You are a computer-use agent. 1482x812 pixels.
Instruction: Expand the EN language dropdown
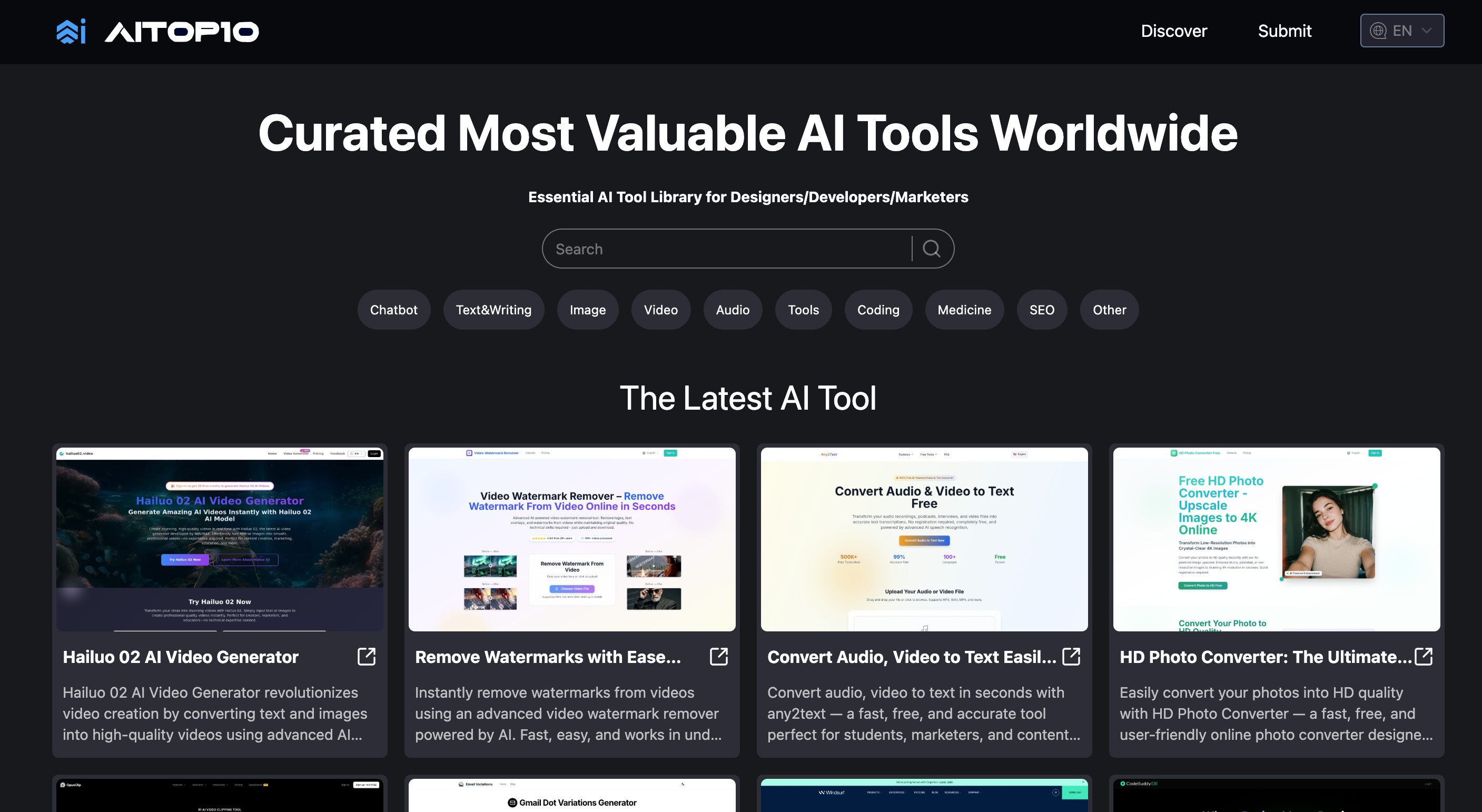tap(1426, 31)
